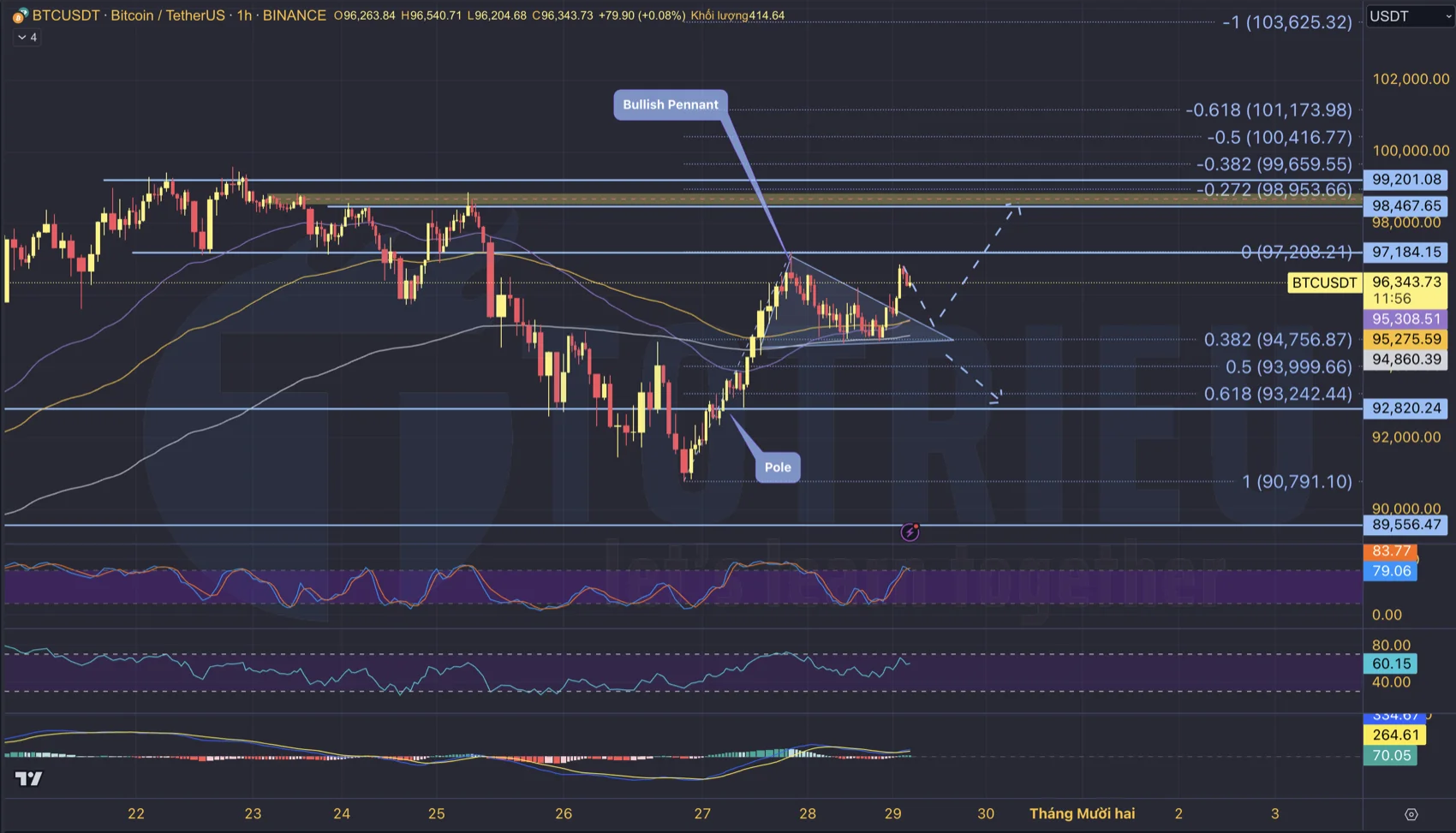The width and height of the screenshot is (1456, 833).
Task: Click the 100,000.00 price axis label
Action: (x=1411, y=151)
